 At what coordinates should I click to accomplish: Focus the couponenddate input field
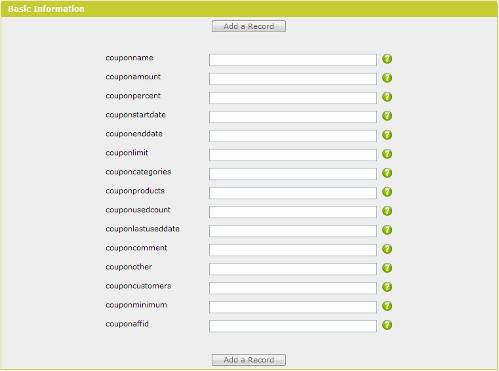293,136
